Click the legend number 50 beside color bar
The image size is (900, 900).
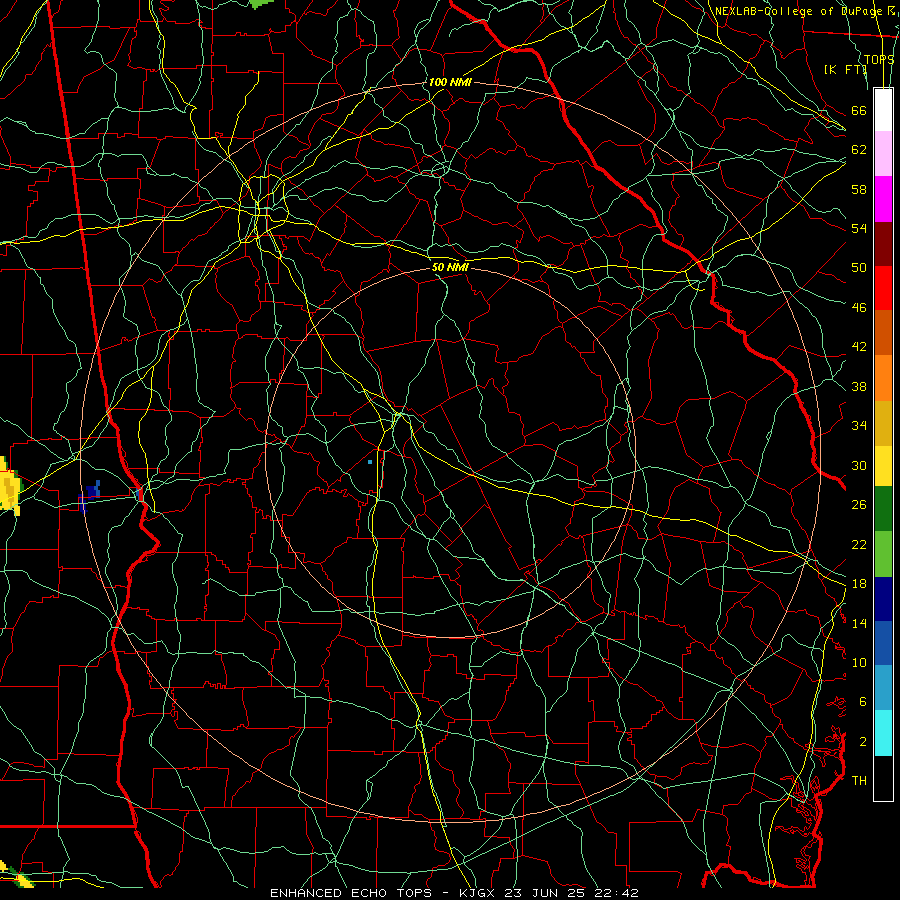[x=859, y=268]
